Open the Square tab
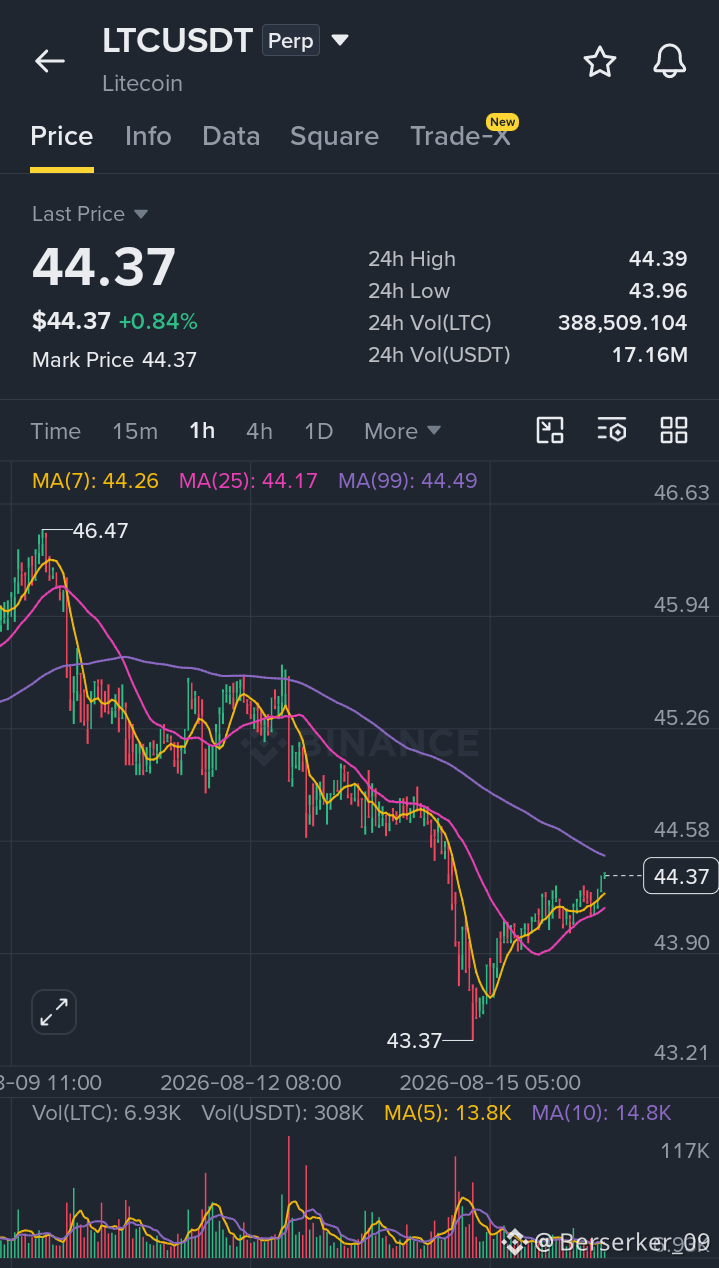Screen dimensions: 719x1268 334,137
